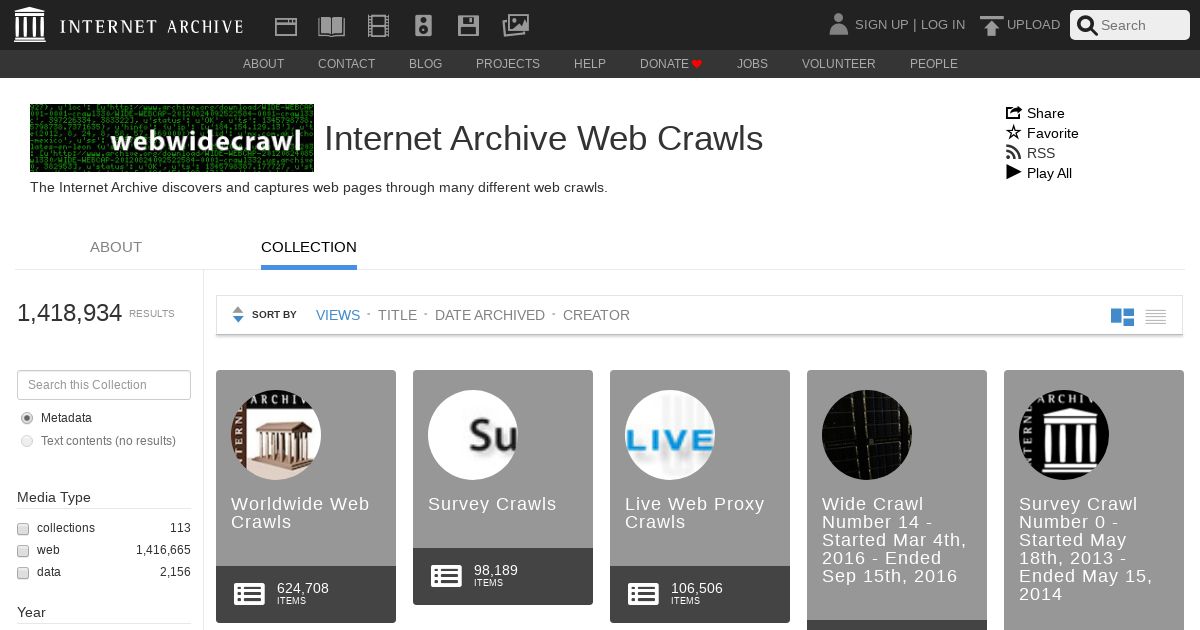Open the Images icon
Viewport: 1200px width, 630px height.
click(x=515, y=25)
